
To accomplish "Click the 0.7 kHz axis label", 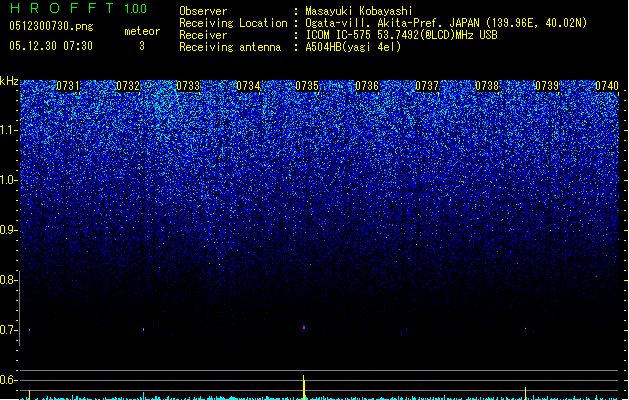I will pyautogui.click(x=8, y=330).
